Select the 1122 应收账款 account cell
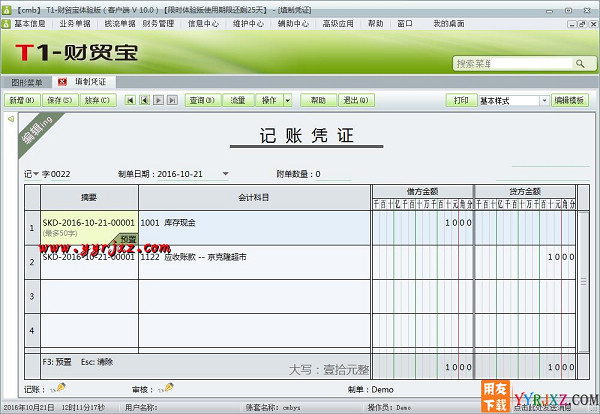Image resolution: width=600 pixels, height=414 pixels. (254, 262)
